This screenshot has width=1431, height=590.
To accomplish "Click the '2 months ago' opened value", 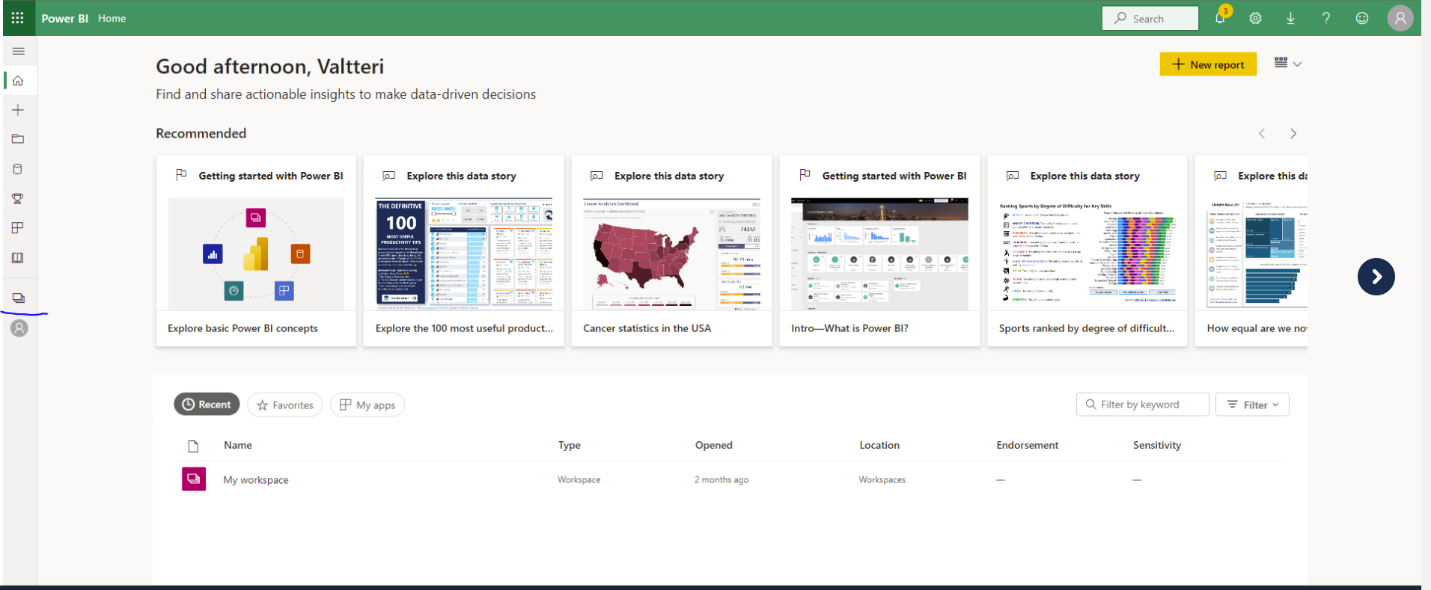I will click(x=722, y=480).
